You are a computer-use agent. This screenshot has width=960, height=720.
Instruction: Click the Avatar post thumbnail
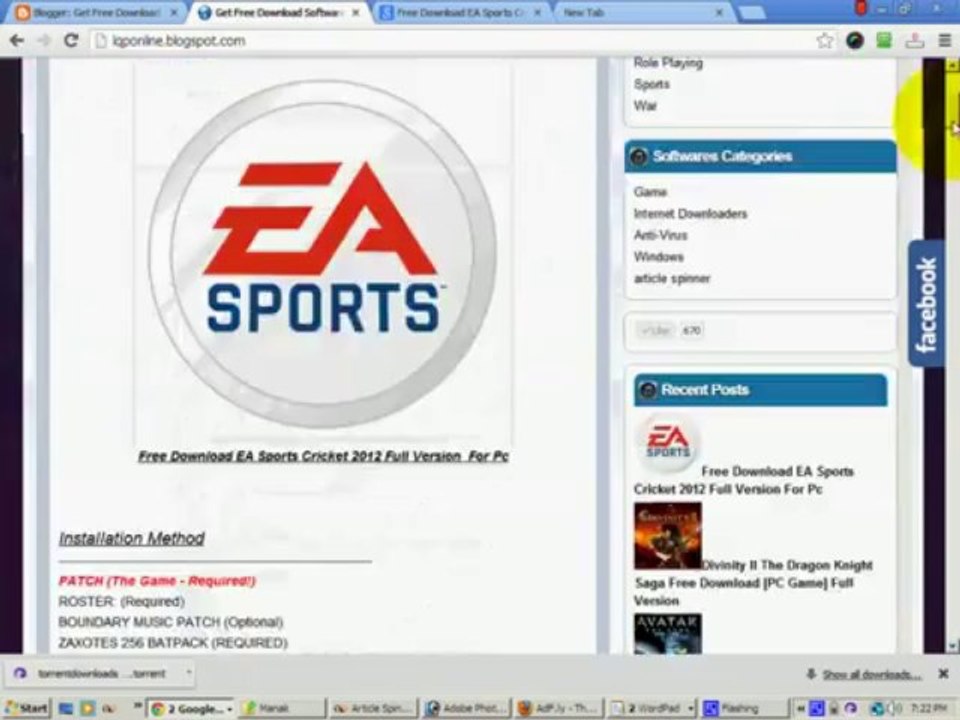(x=668, y=634)
